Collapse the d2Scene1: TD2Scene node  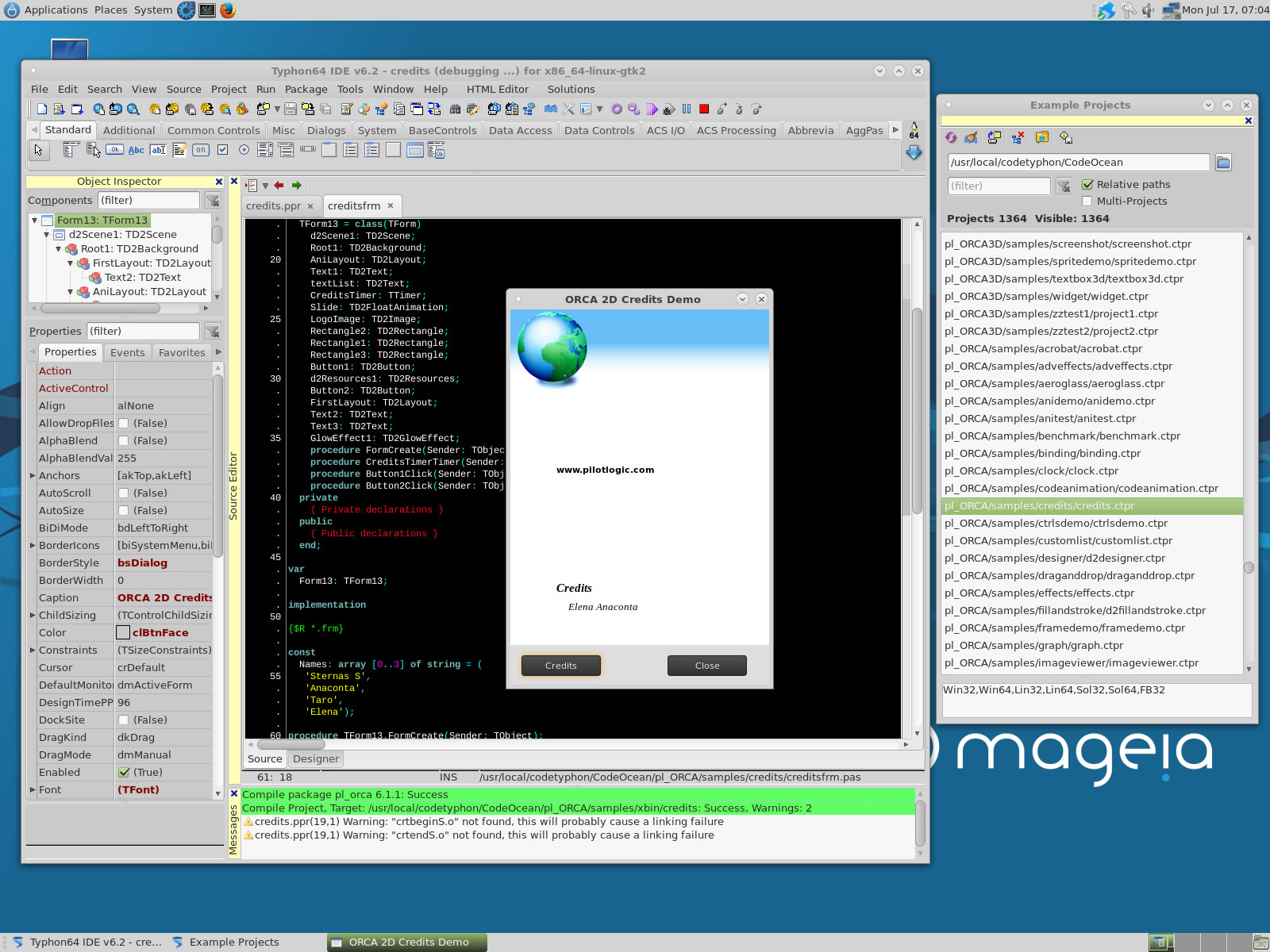pos(47,235)
